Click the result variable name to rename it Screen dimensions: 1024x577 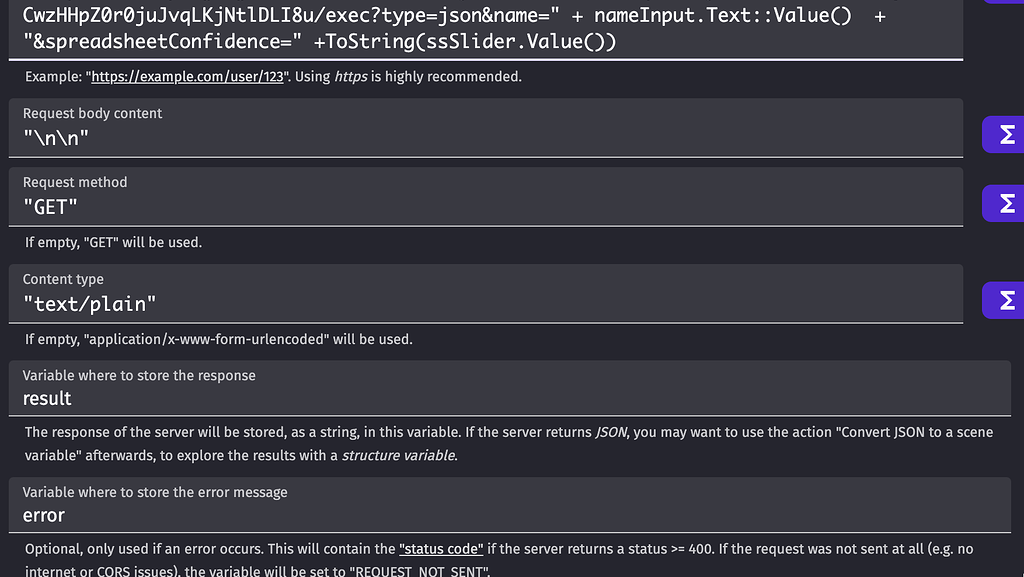coord(47,398)
